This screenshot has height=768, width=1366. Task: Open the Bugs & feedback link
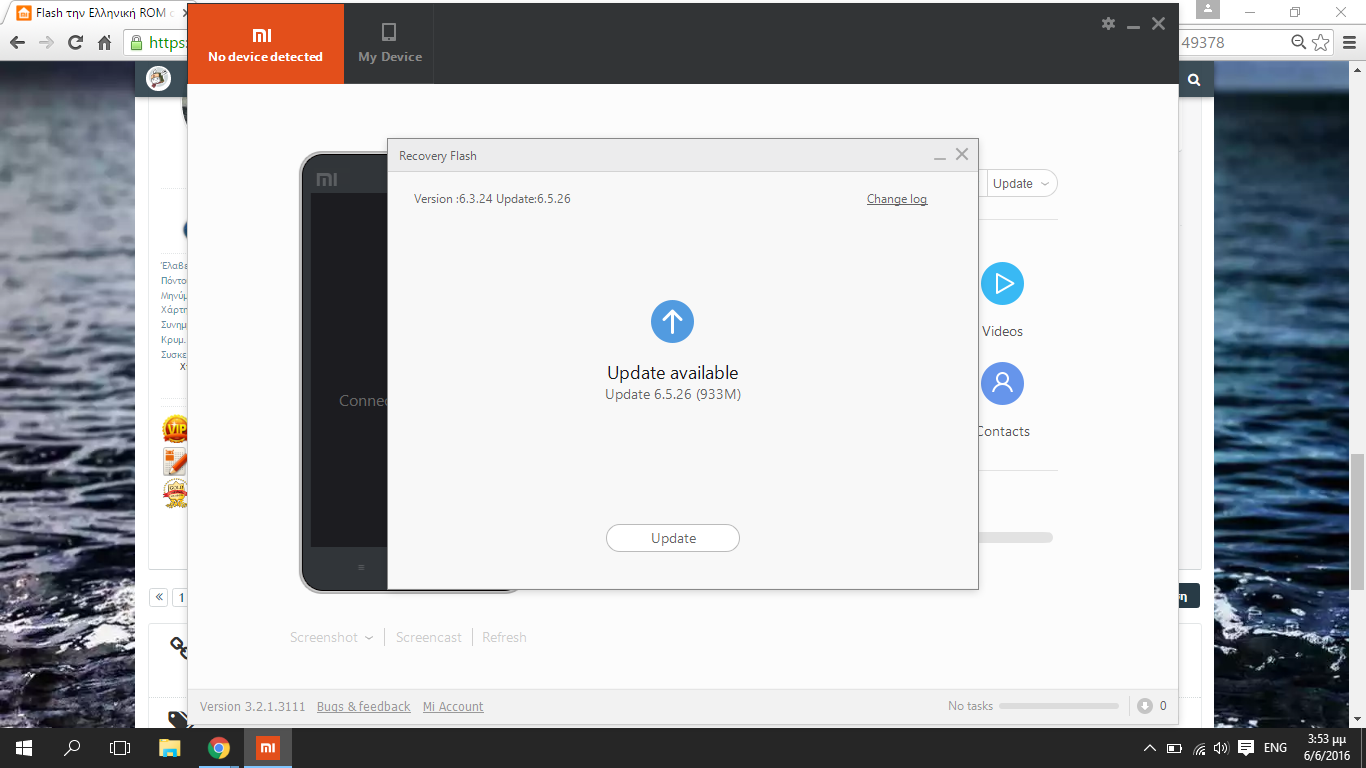364,707
